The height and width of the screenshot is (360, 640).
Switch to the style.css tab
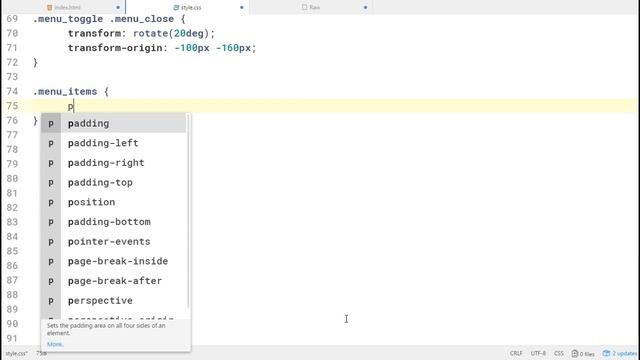(187, 7)
